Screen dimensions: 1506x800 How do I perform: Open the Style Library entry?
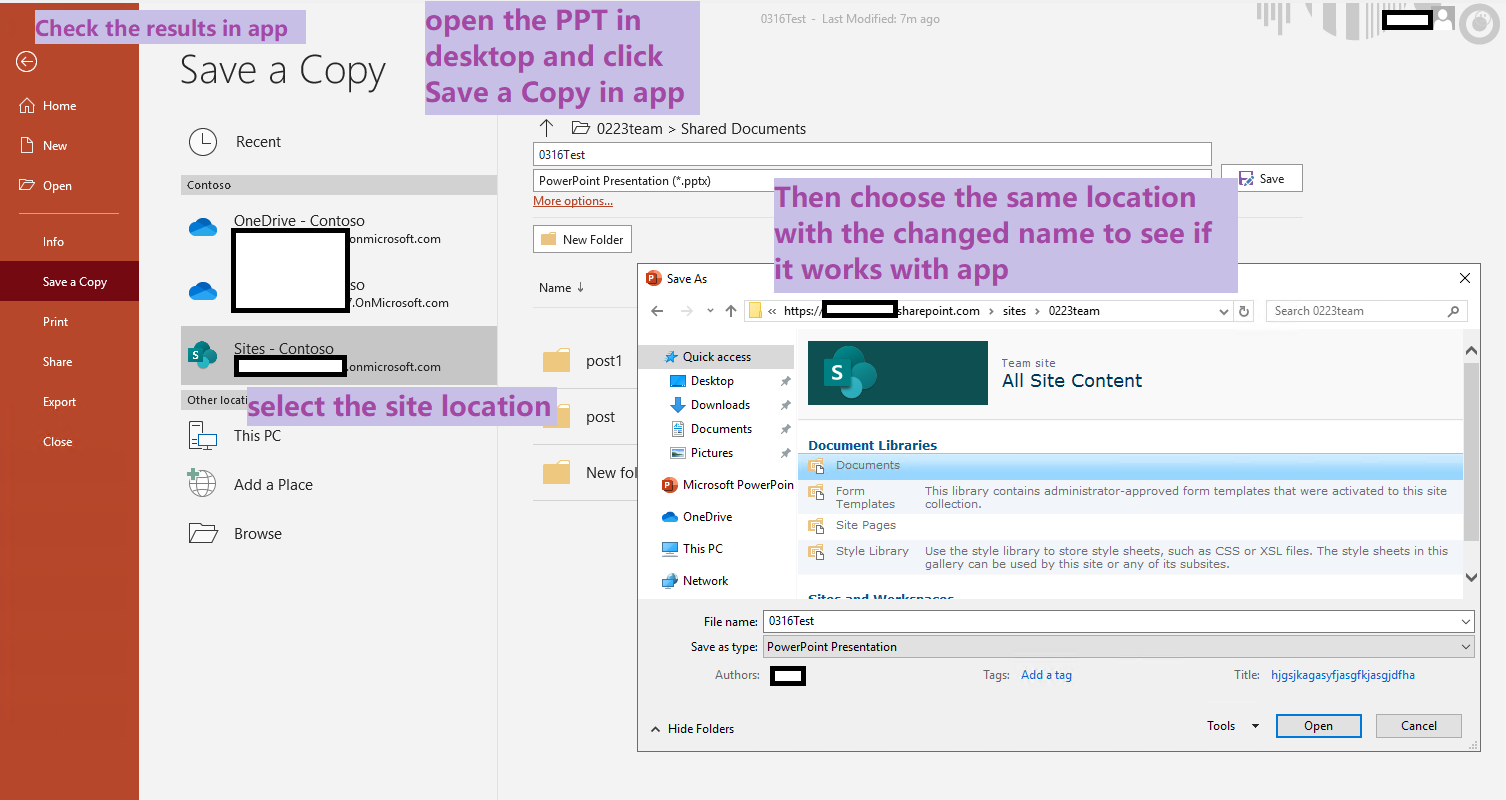(x=1130, y=557)
